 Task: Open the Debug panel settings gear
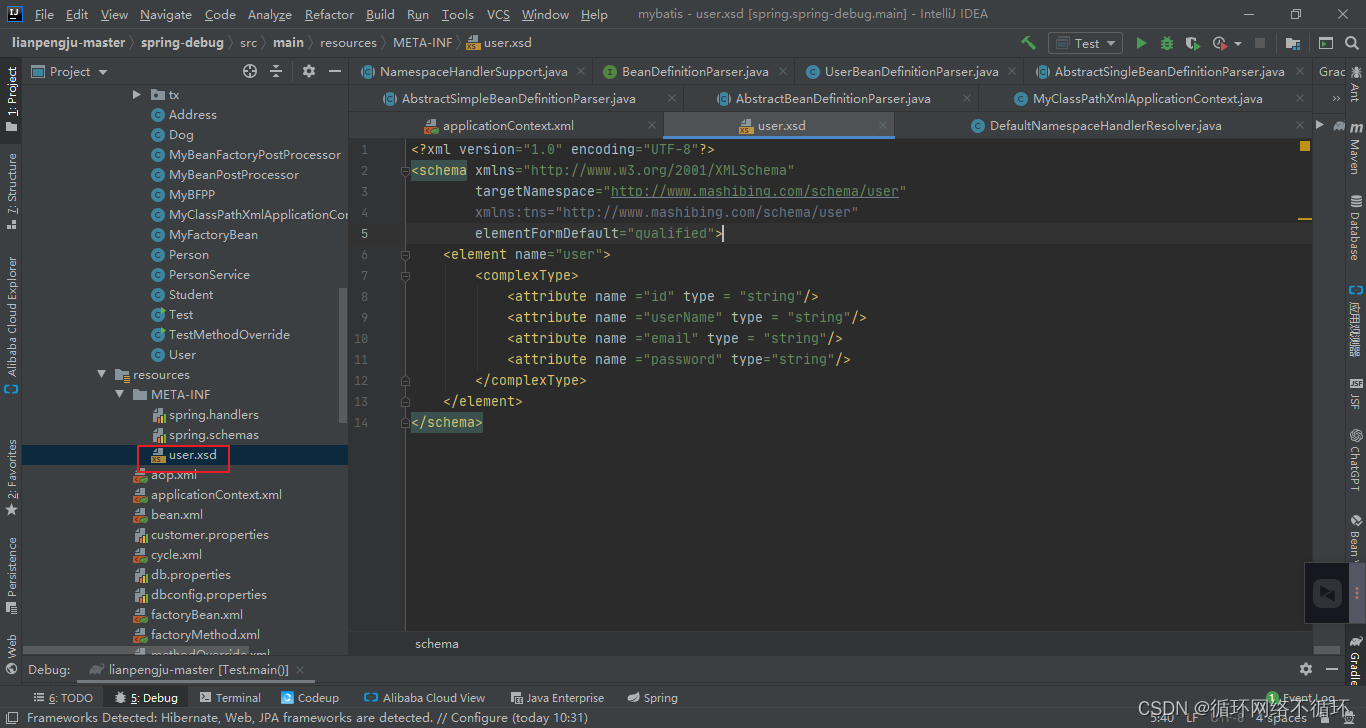pos(1306,669)
